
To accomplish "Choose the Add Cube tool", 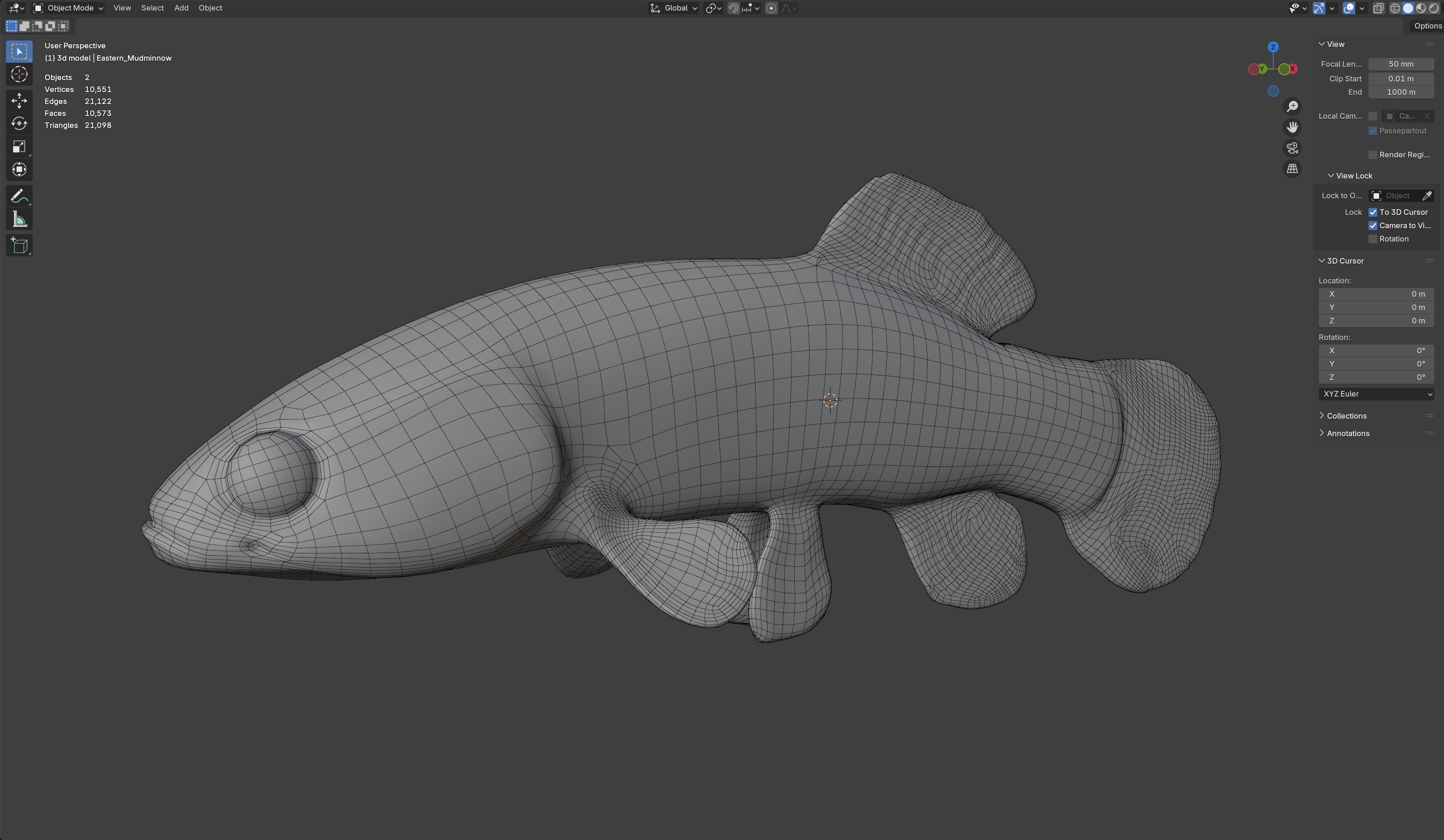I will pos(19,246).
